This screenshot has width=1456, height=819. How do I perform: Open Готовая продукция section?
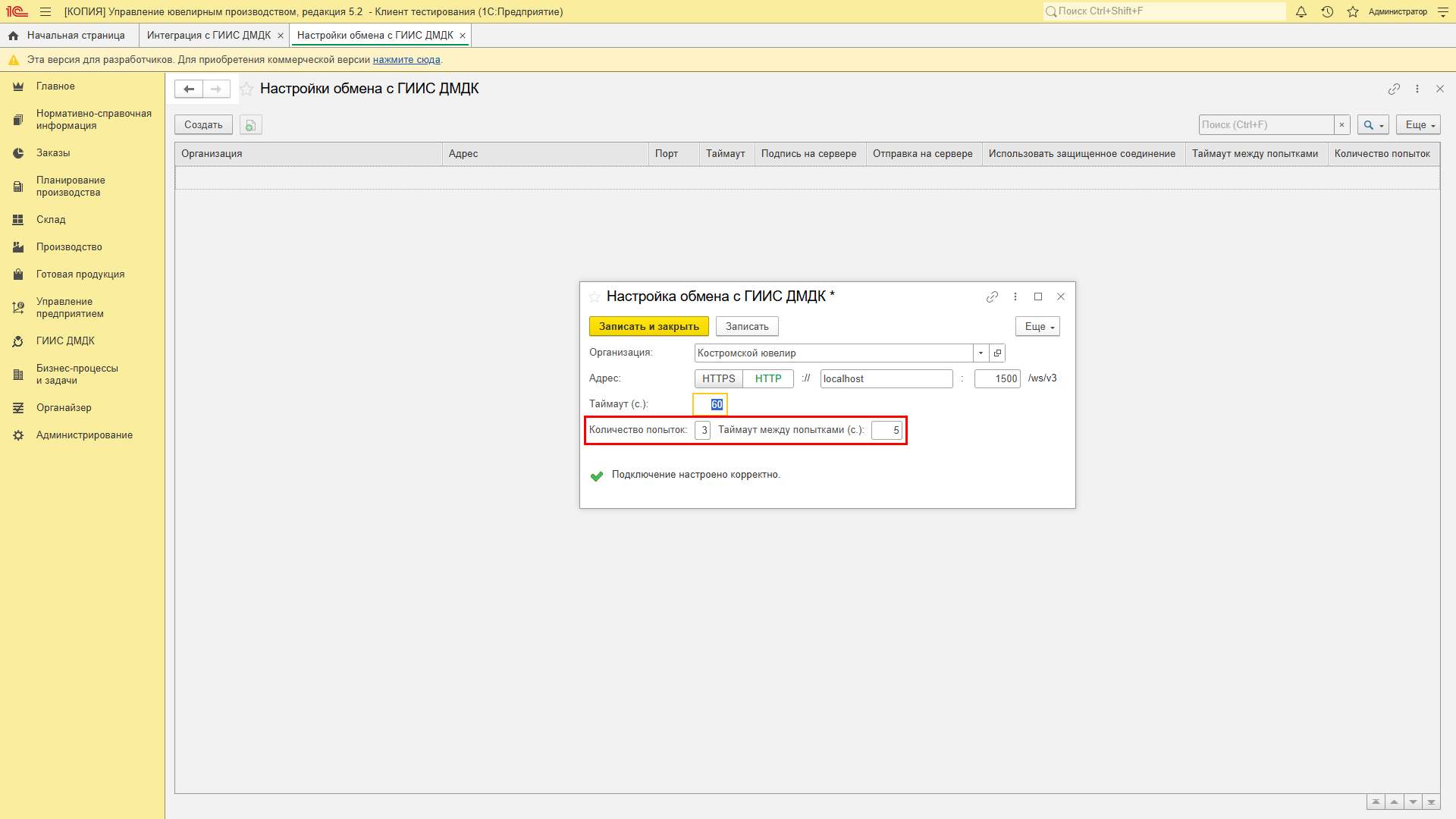(x=82, y=275)
